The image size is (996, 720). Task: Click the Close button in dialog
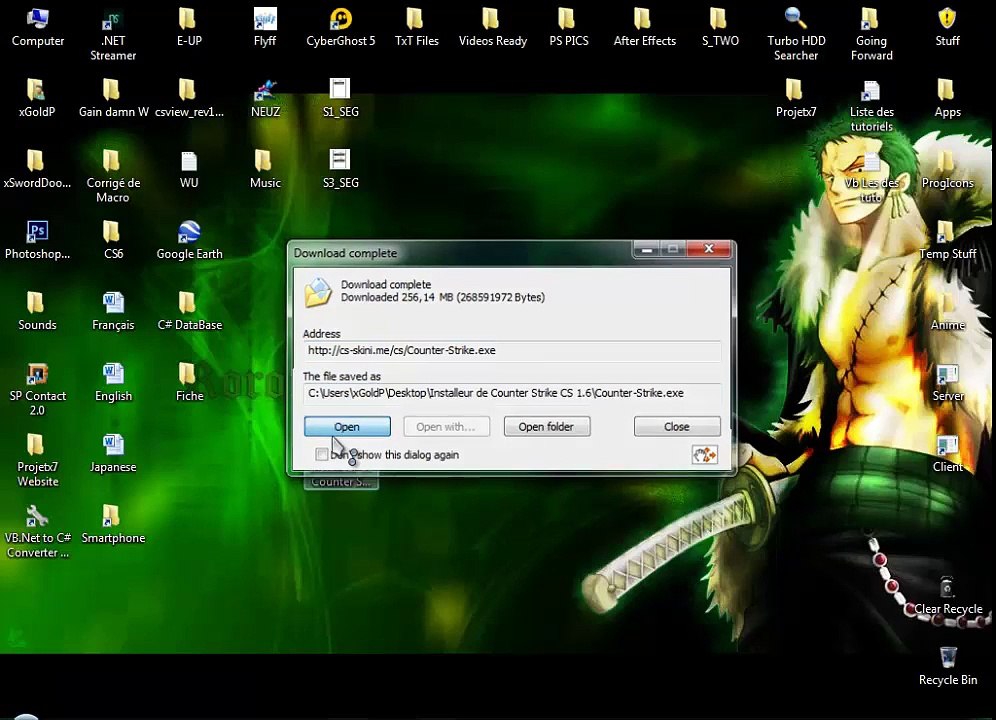click(677, 426)
